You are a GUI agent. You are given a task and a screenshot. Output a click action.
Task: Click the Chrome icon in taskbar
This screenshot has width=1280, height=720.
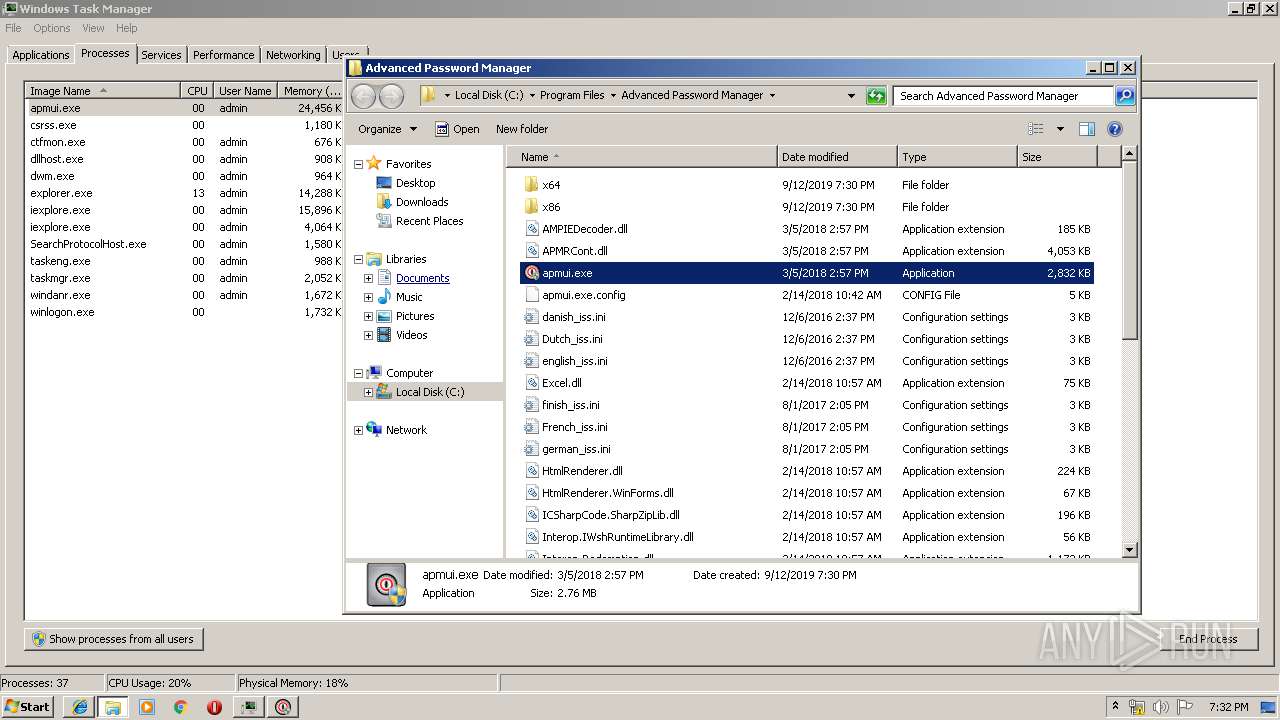point(180,706)
